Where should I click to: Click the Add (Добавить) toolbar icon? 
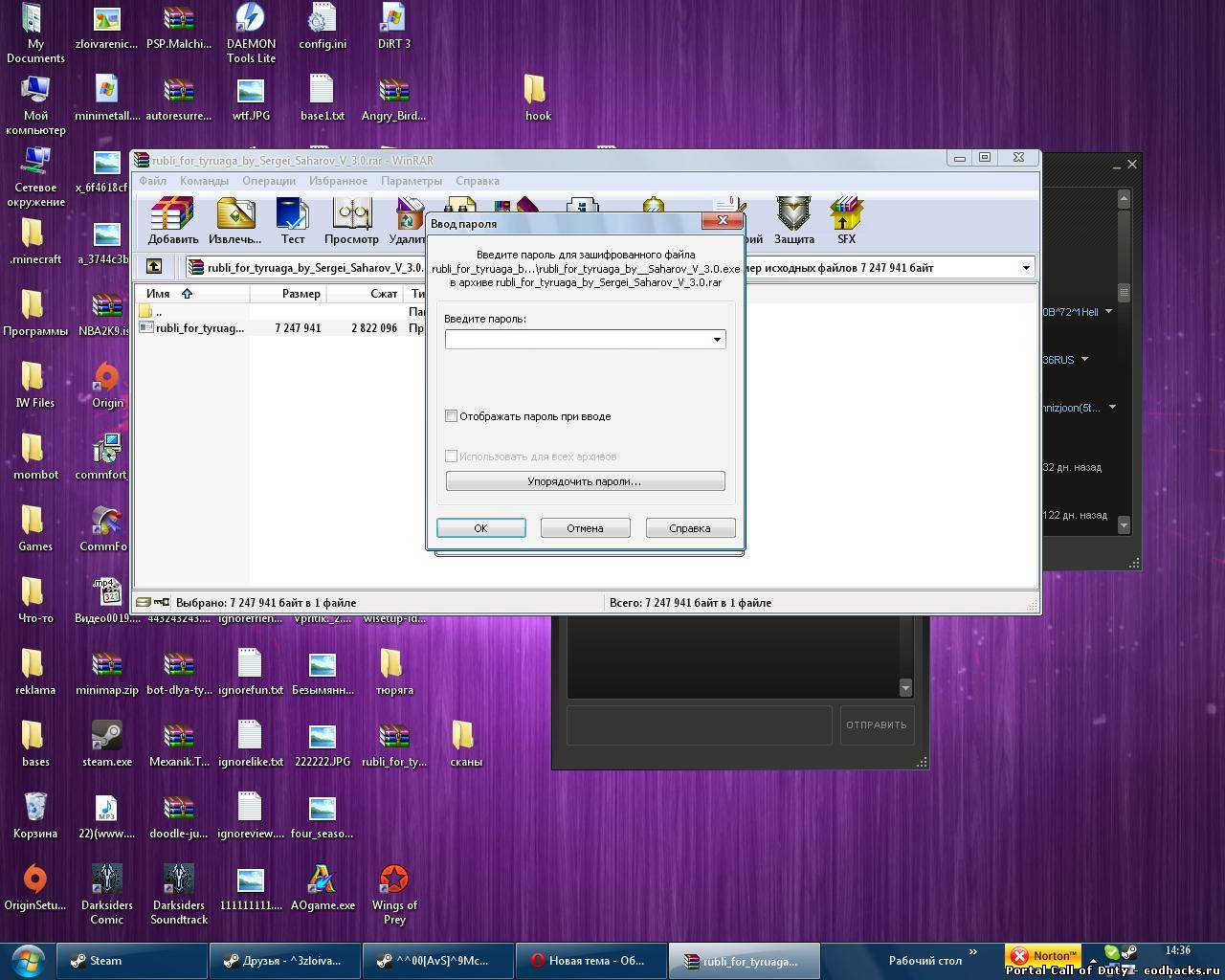(172, 220)
